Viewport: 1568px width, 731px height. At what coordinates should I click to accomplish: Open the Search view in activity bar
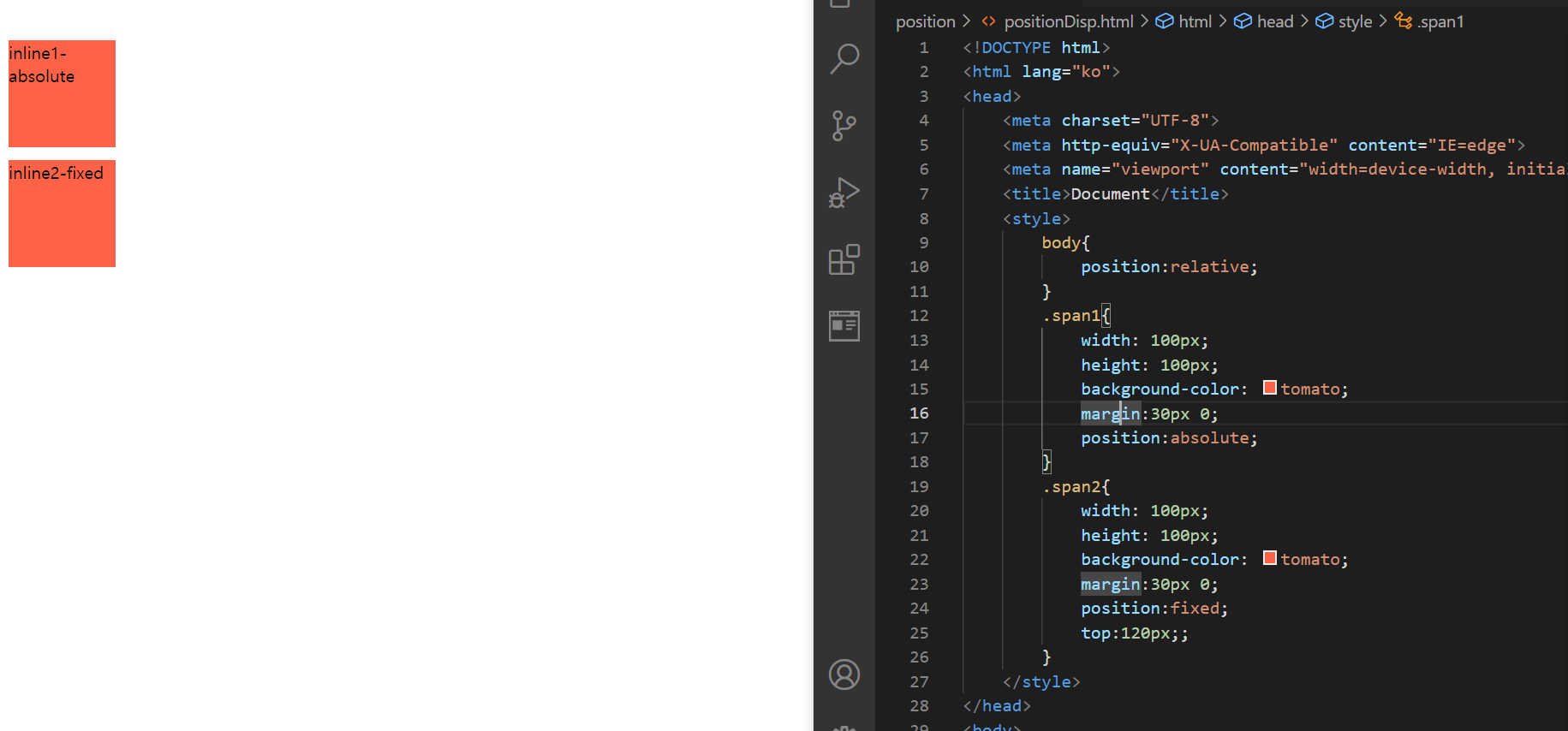pyautogui.click(x=844, y=59)
